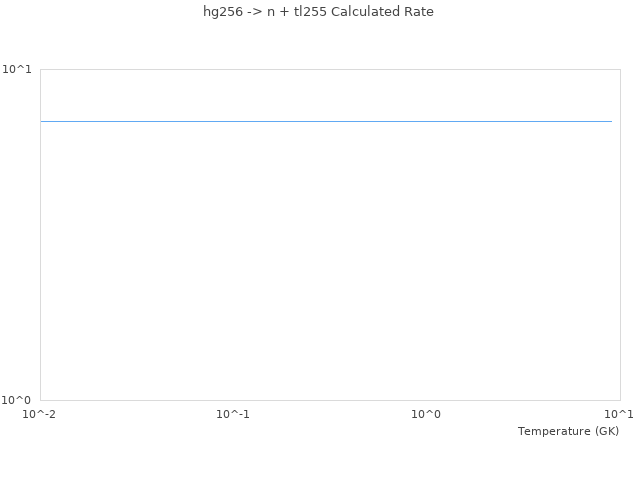The width and height of the screenshot is (640, 480).
Task: Click the bottom y-axis label 10^0
Action: click(x=17, y=400)
